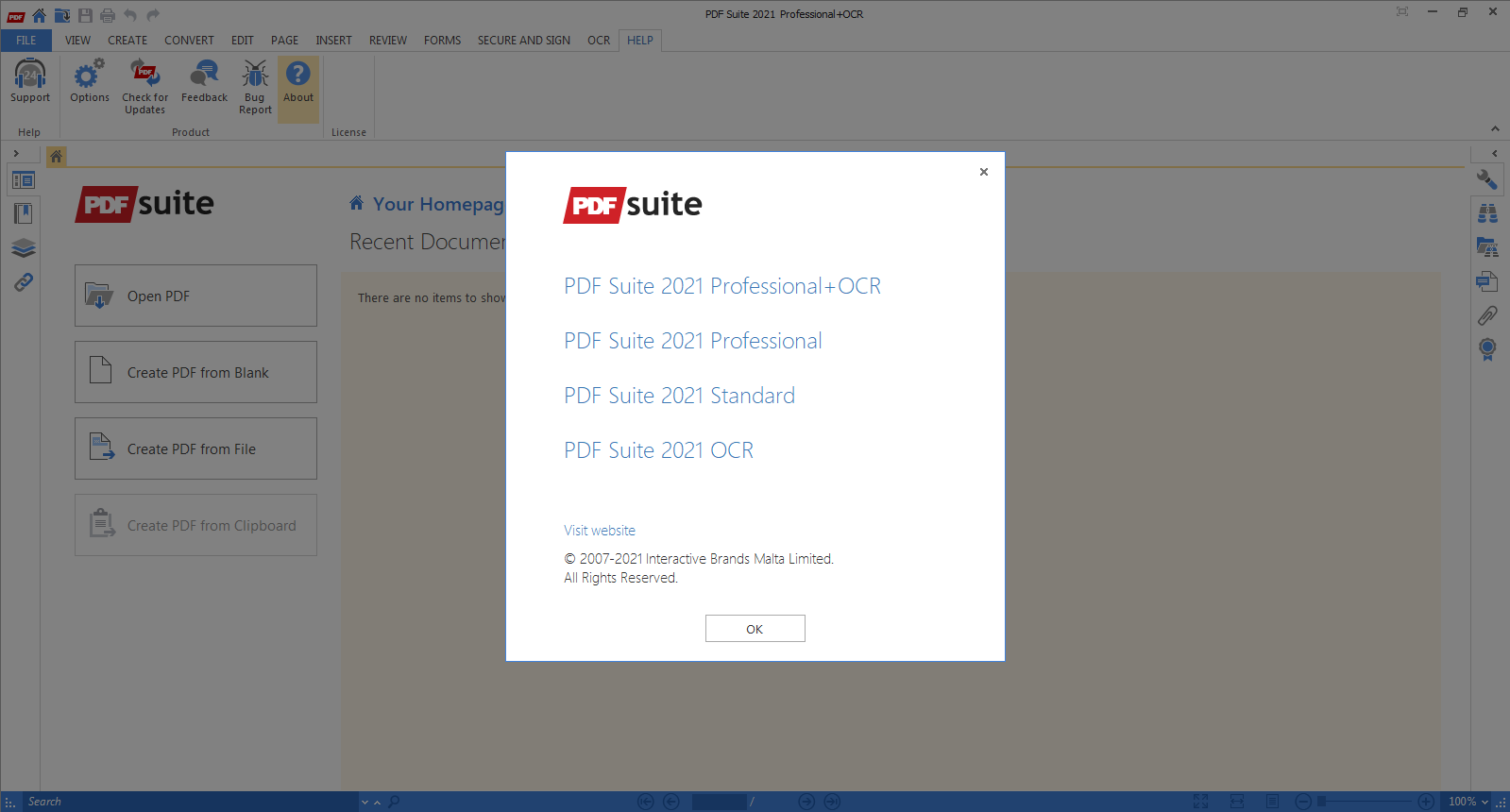
Task: Click the search previous result up arrow
Action: (x=378, y=802)
